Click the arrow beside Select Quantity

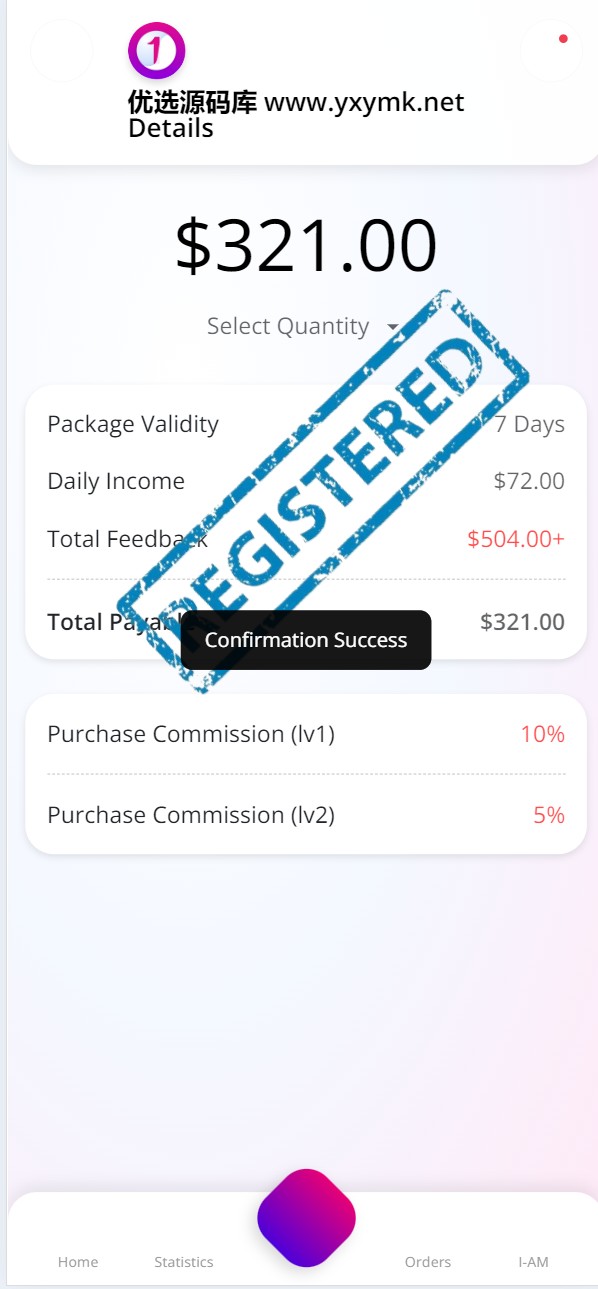tap(392, 328)
